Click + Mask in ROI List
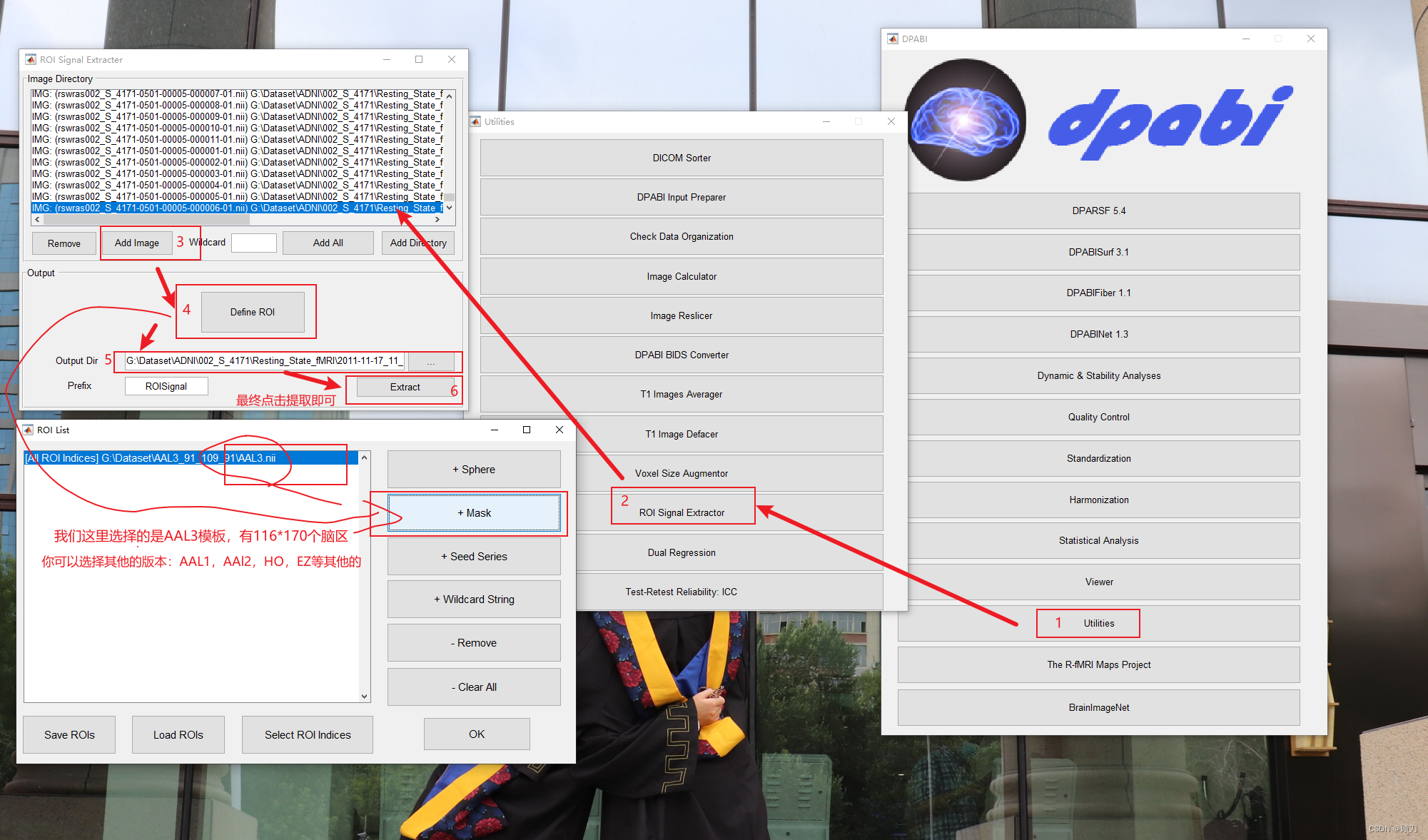The image size is (1428, 840). (474, 513)
